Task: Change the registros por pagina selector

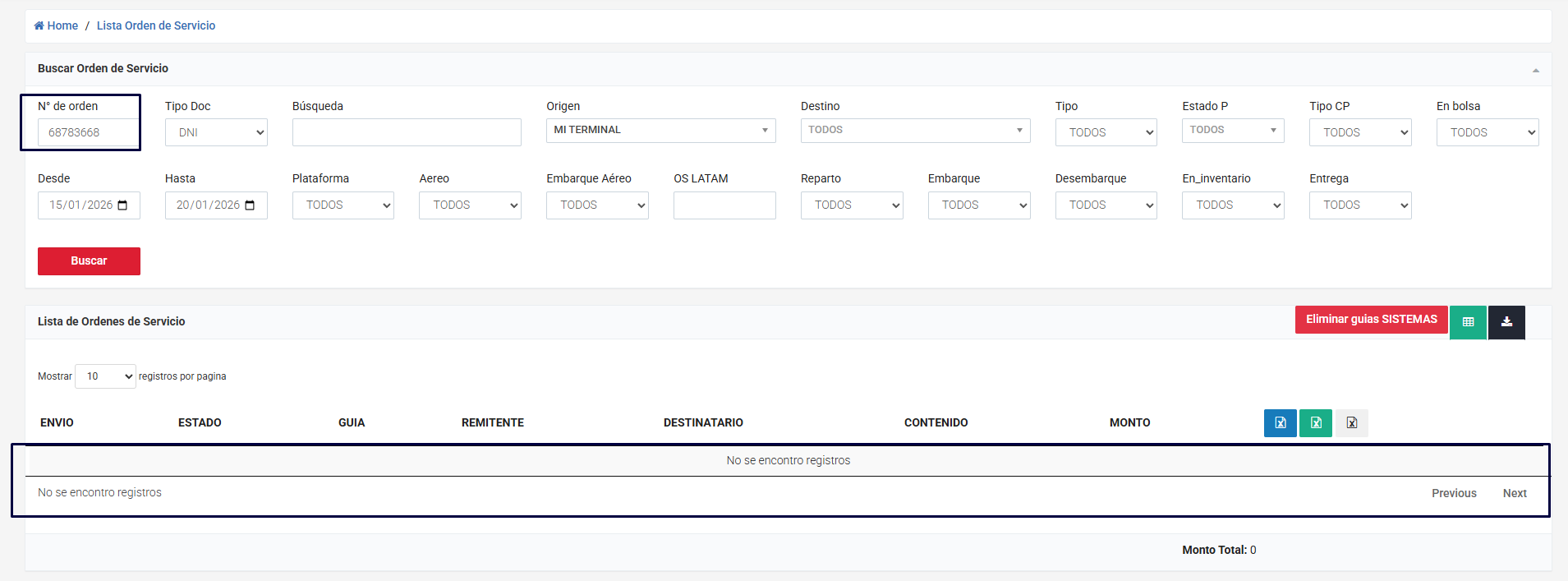Action: tap(105, 376)
